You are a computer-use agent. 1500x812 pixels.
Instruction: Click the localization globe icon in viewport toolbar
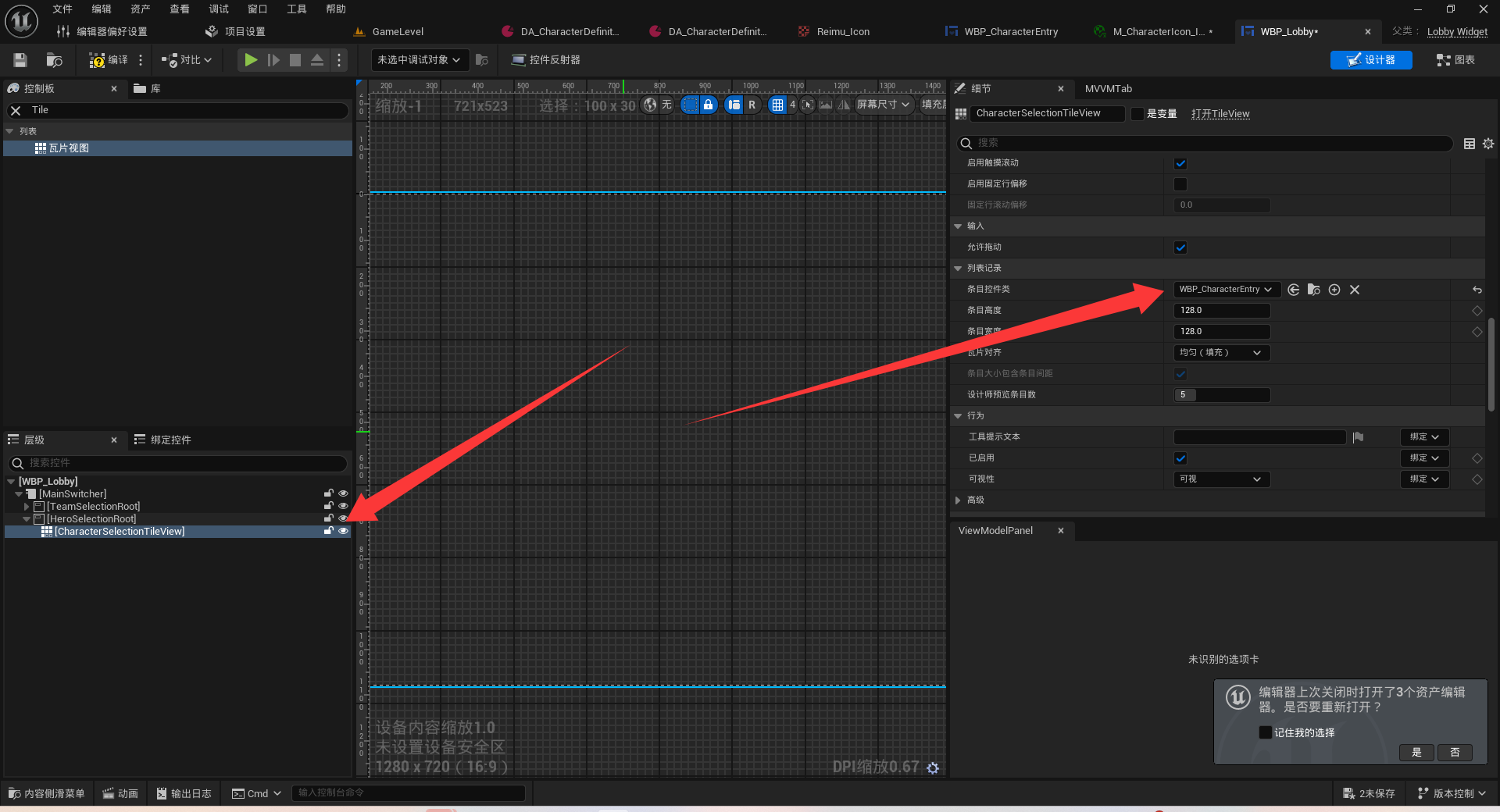pos(650,105)
